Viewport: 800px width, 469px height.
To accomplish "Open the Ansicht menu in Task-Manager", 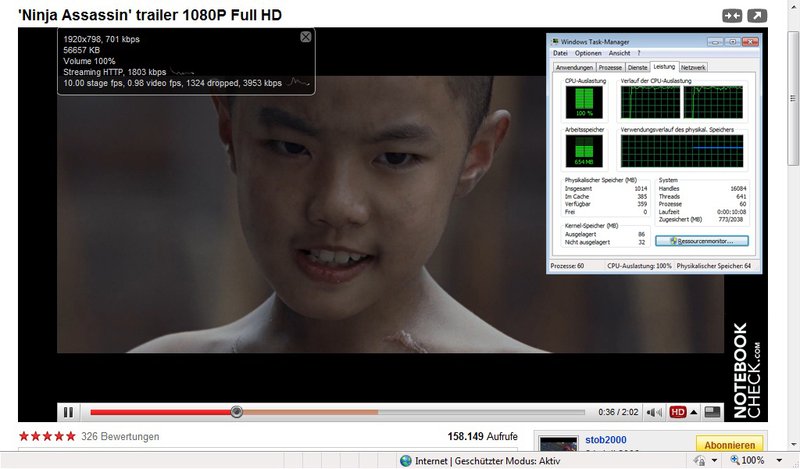I will click(x=619, y=53).
